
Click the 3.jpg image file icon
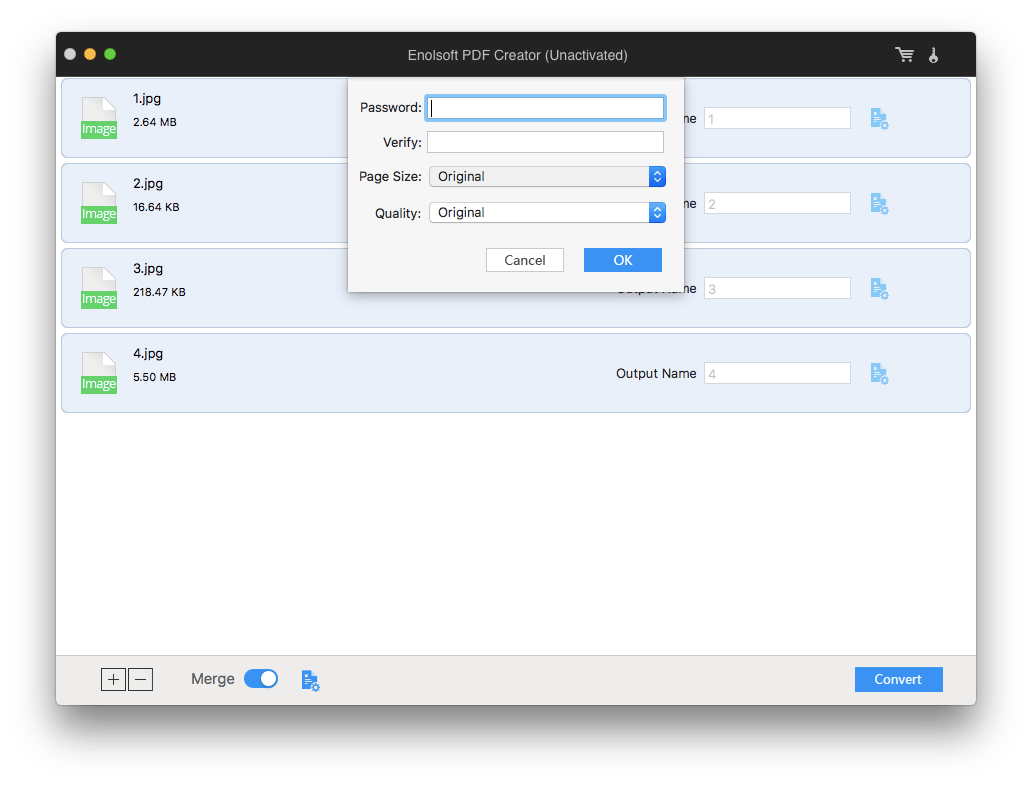pyautogui.click(x=99, y=288)
